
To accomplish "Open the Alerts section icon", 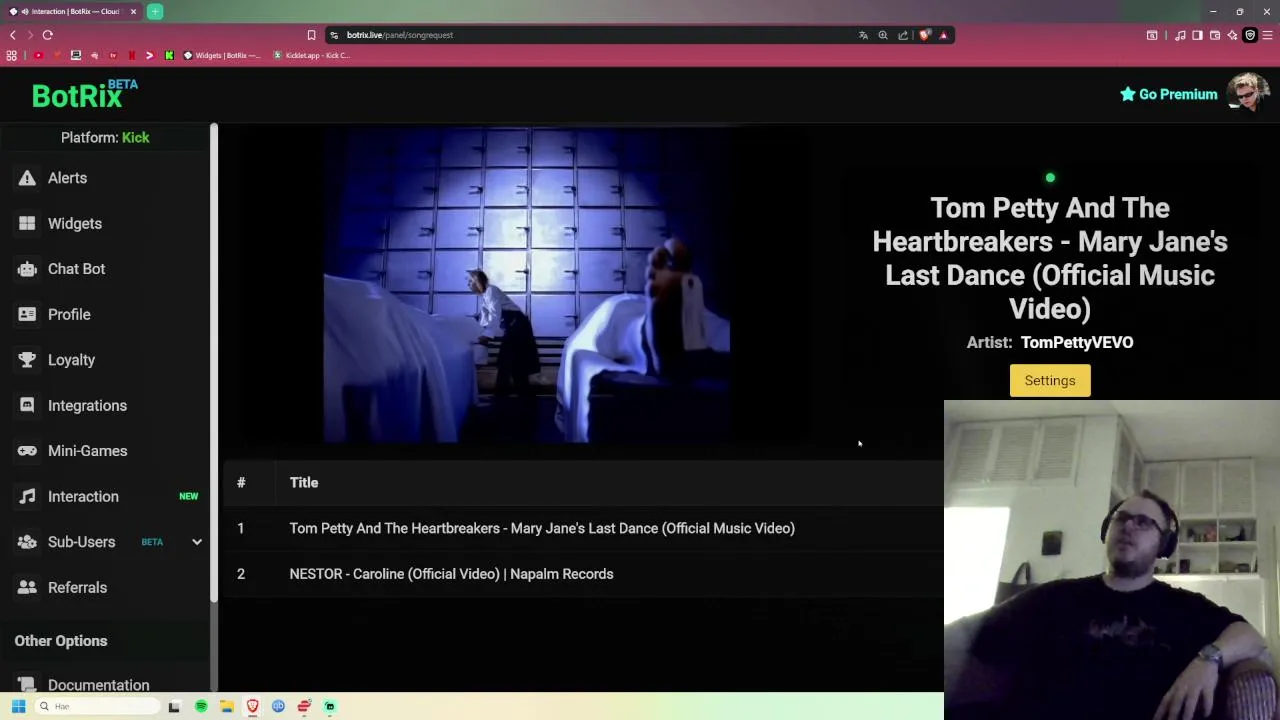I will 27,178.
